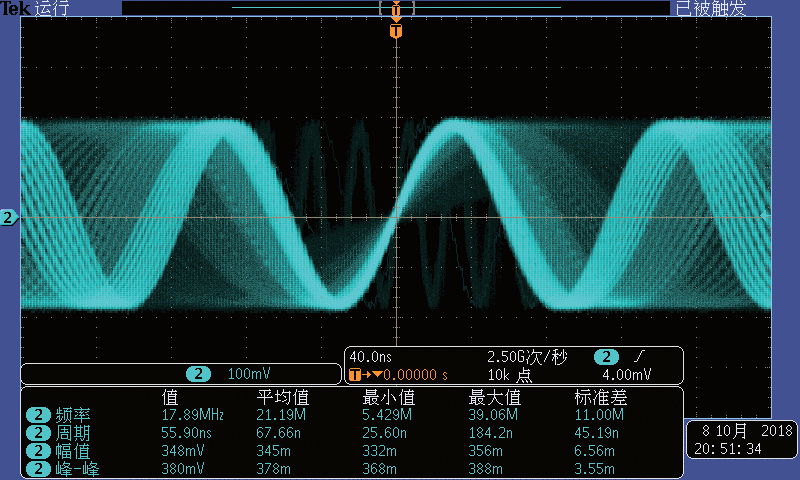Click the rising edge trigger slope icon

click(639, 357)
